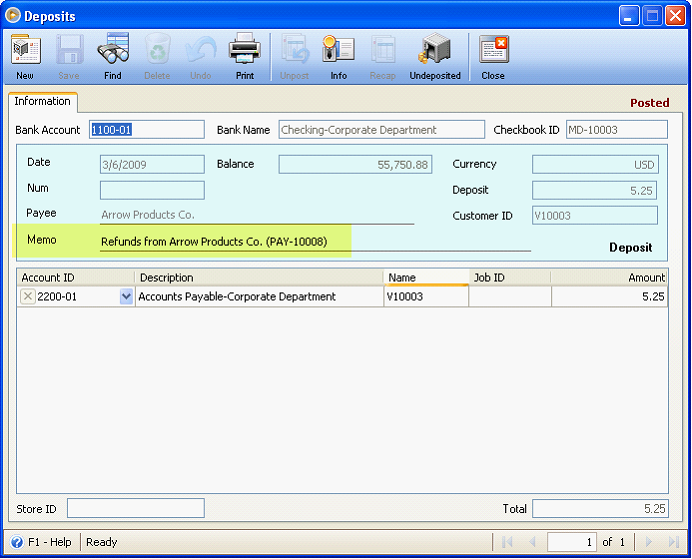The width and height of the screenshot is (692, 559).
Task: Click the Bank Account field 1100-01
Action: click(x=147, y=130)
